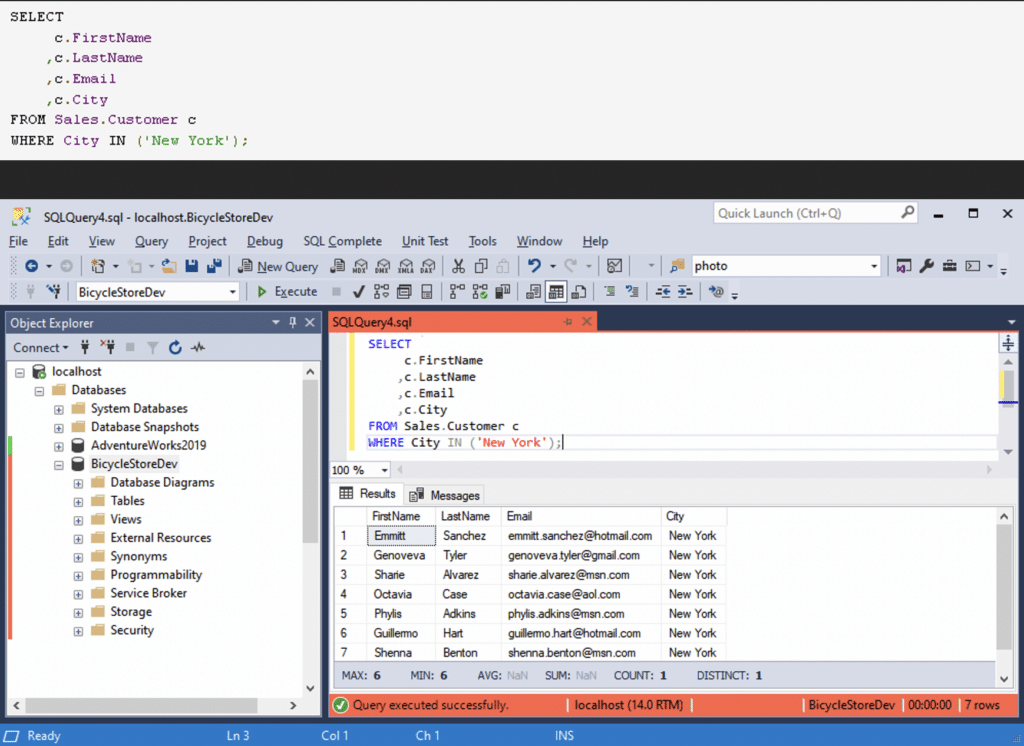Select the Emmitt cell in results grid
This screenshot has height=746, width=1024.
pyautogui.click(x=402, y=536)
